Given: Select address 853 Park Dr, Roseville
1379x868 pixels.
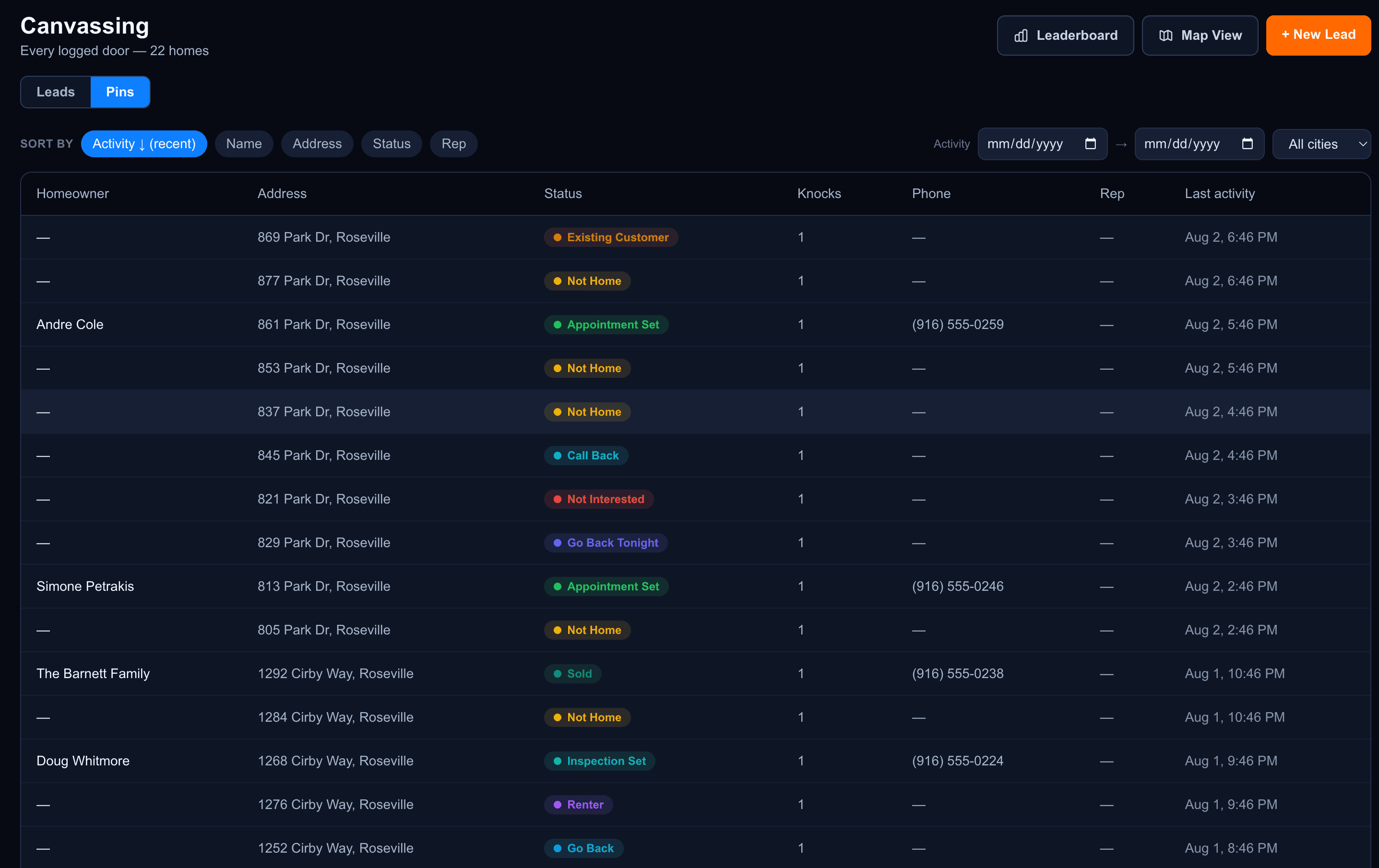Looking at the screenshot, I should click(x=323, y=368).
